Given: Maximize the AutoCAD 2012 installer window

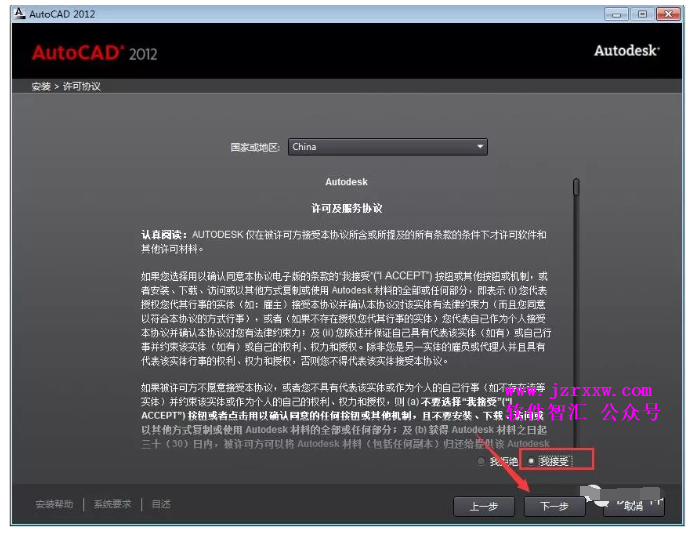Looking at the screenshot, I should point(642,14).
